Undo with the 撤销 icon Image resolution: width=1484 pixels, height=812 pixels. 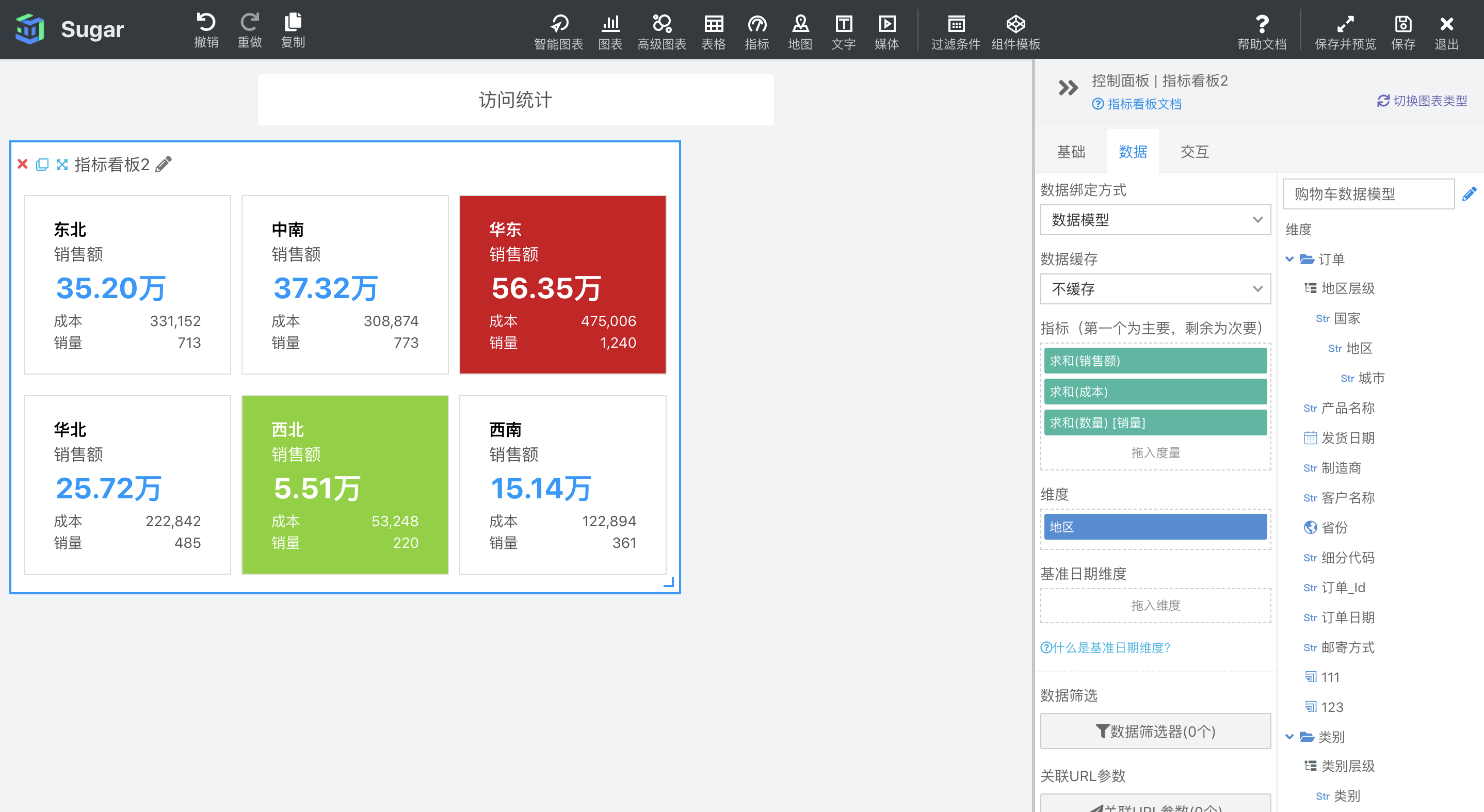click(x=206, y=30)
